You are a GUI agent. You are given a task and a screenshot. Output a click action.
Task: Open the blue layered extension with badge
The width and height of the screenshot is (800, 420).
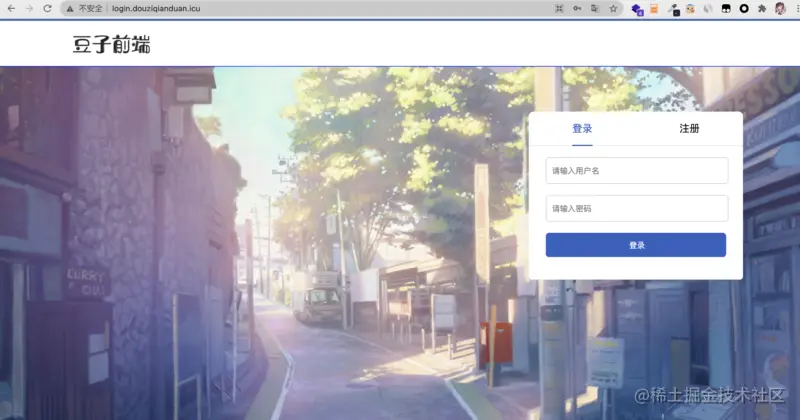[x=637, y=9]
